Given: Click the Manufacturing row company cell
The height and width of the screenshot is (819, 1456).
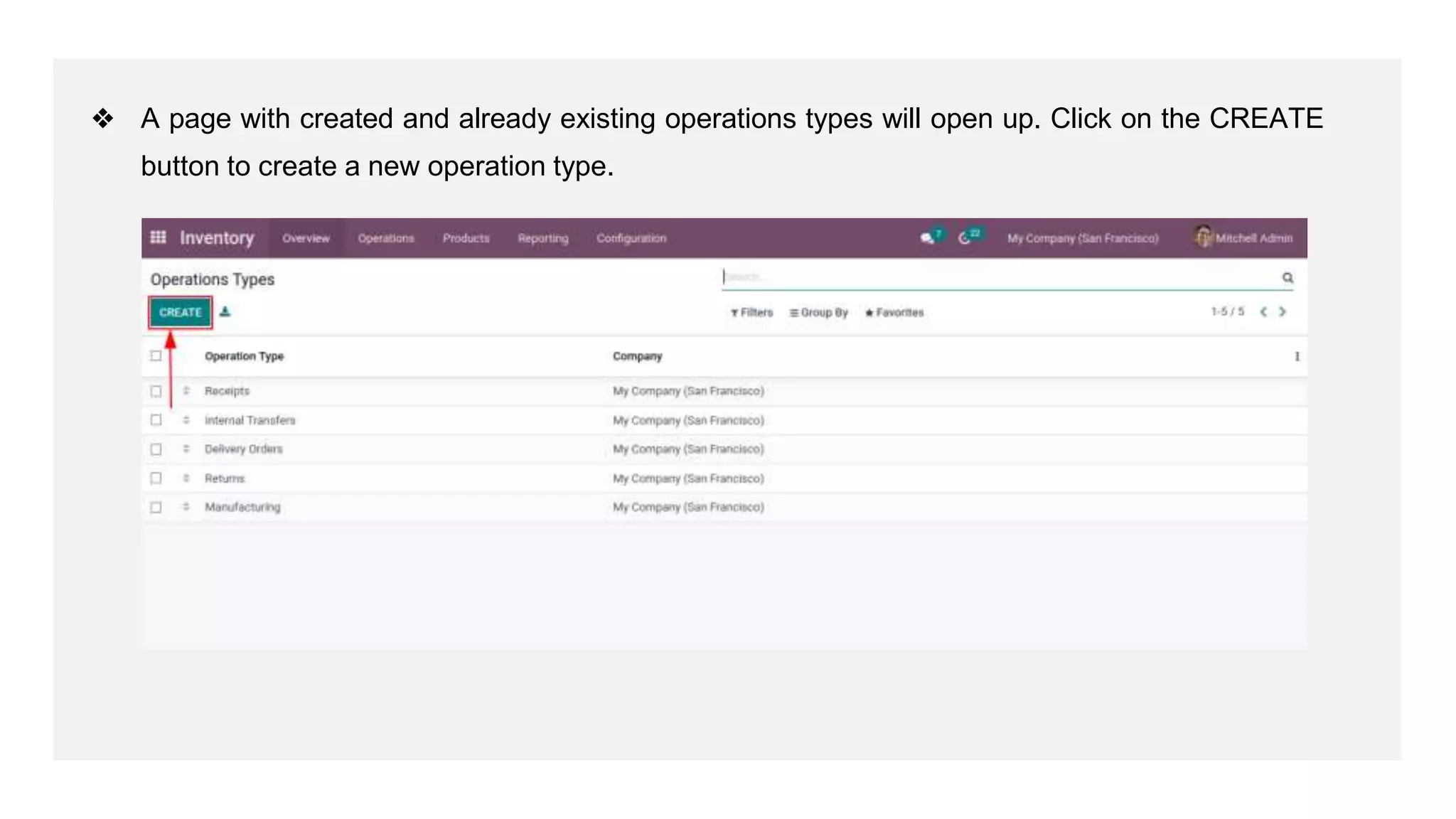Looking at the screenshot, I should (x=688, y=507).
